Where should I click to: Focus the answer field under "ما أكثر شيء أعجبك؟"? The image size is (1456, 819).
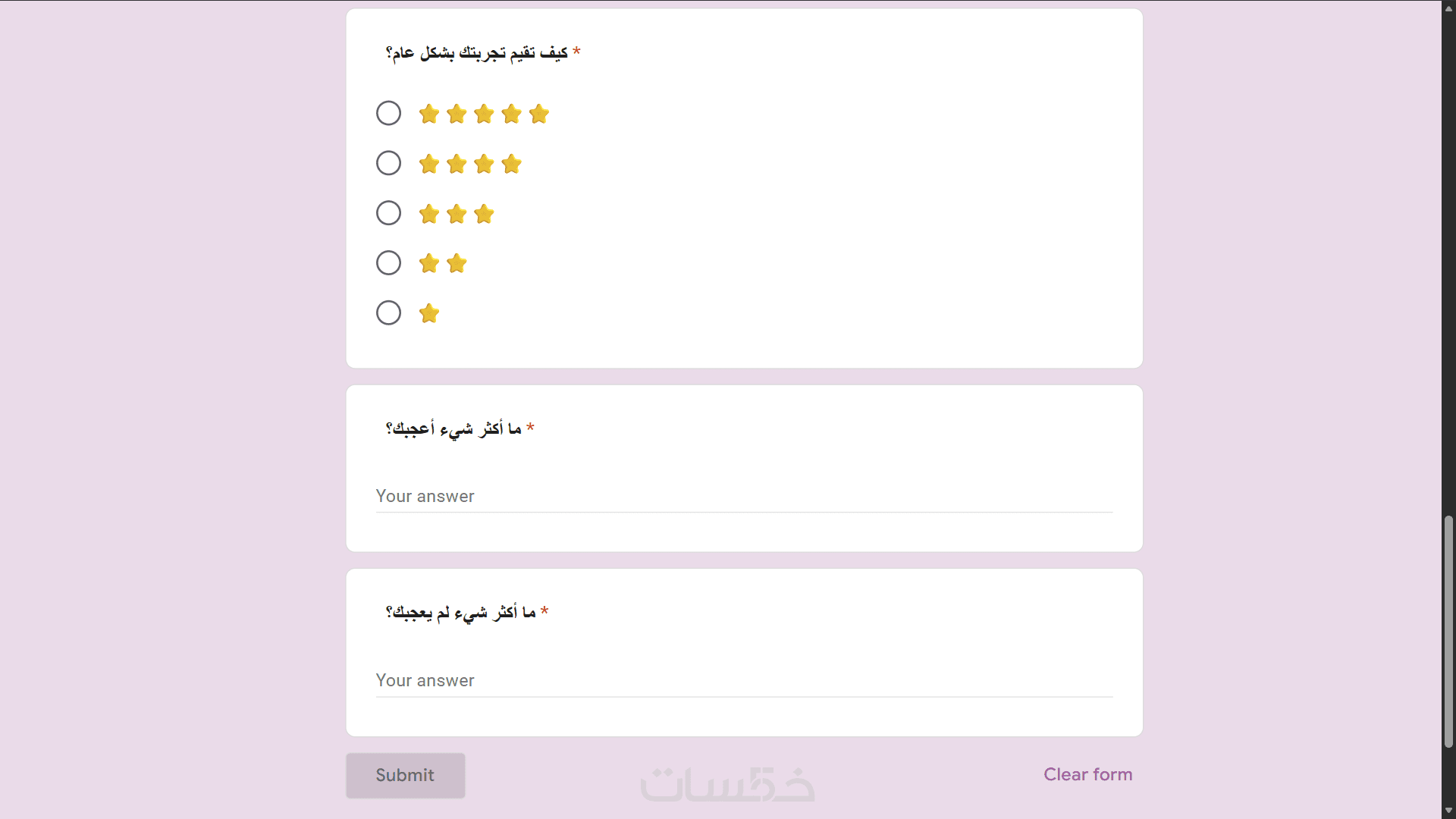click(743, 497)
